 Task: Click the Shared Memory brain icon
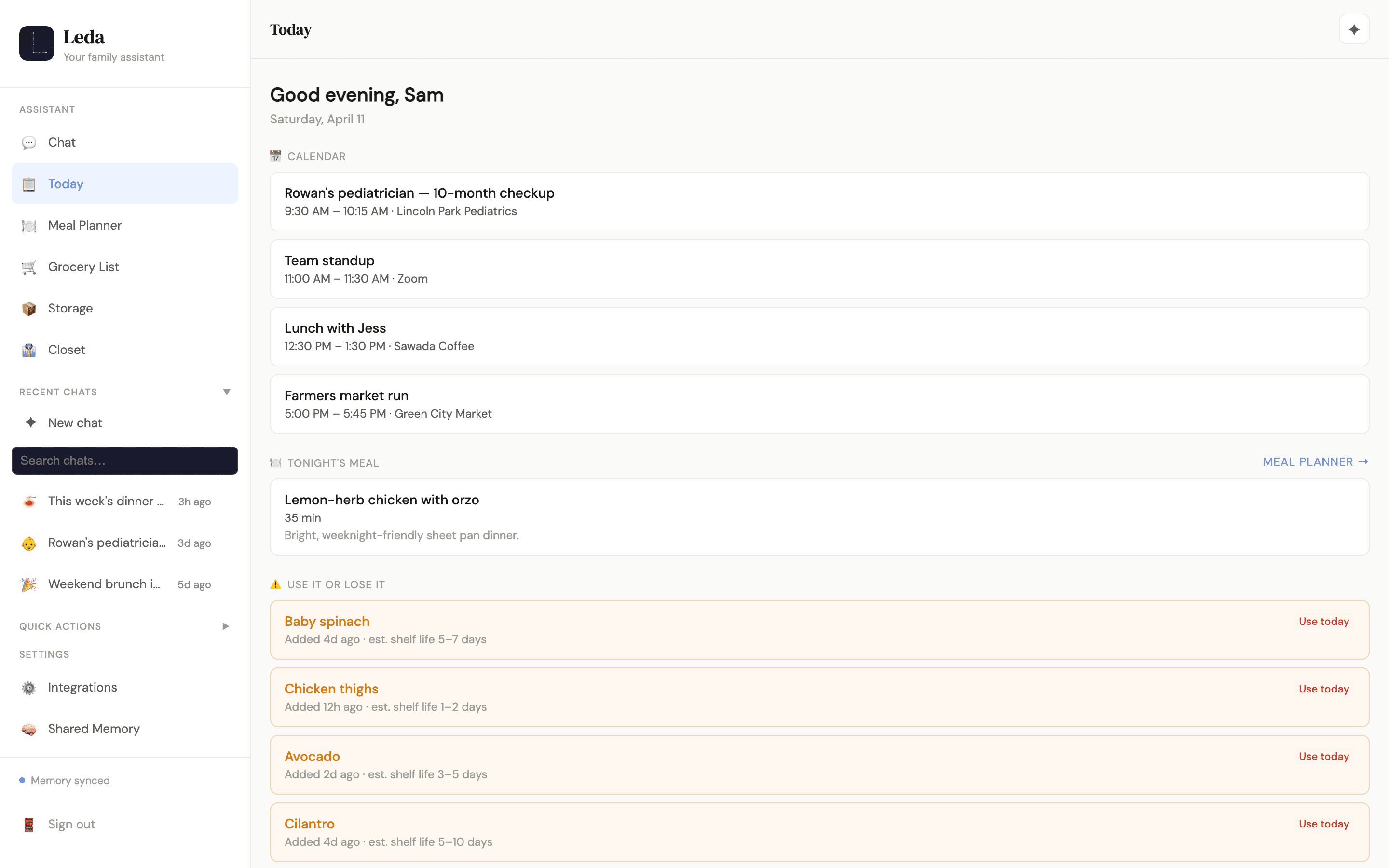tap(29, 729)
